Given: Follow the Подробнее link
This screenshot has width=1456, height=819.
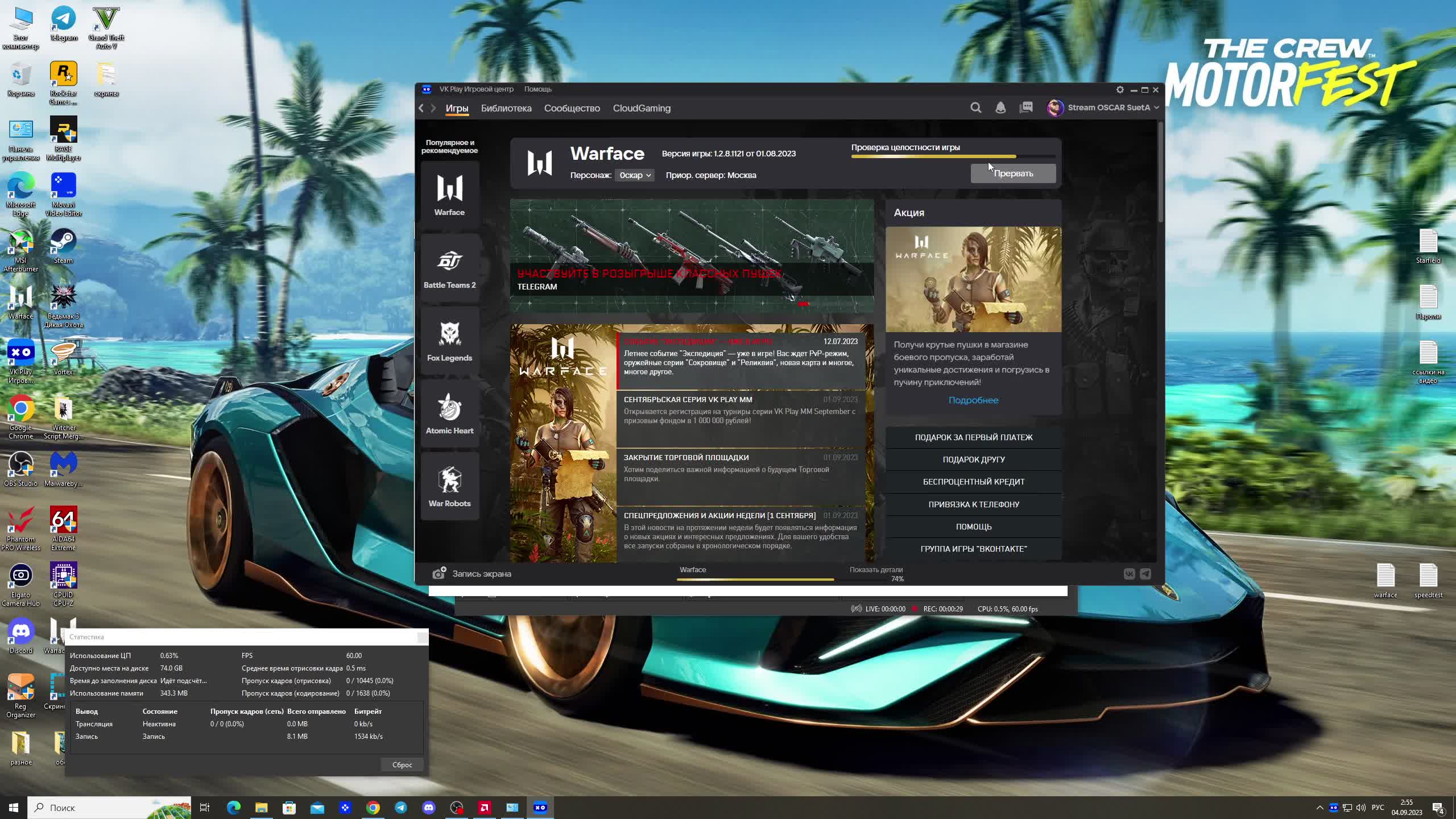Looking at the screenshot, I should click(973, 400).
